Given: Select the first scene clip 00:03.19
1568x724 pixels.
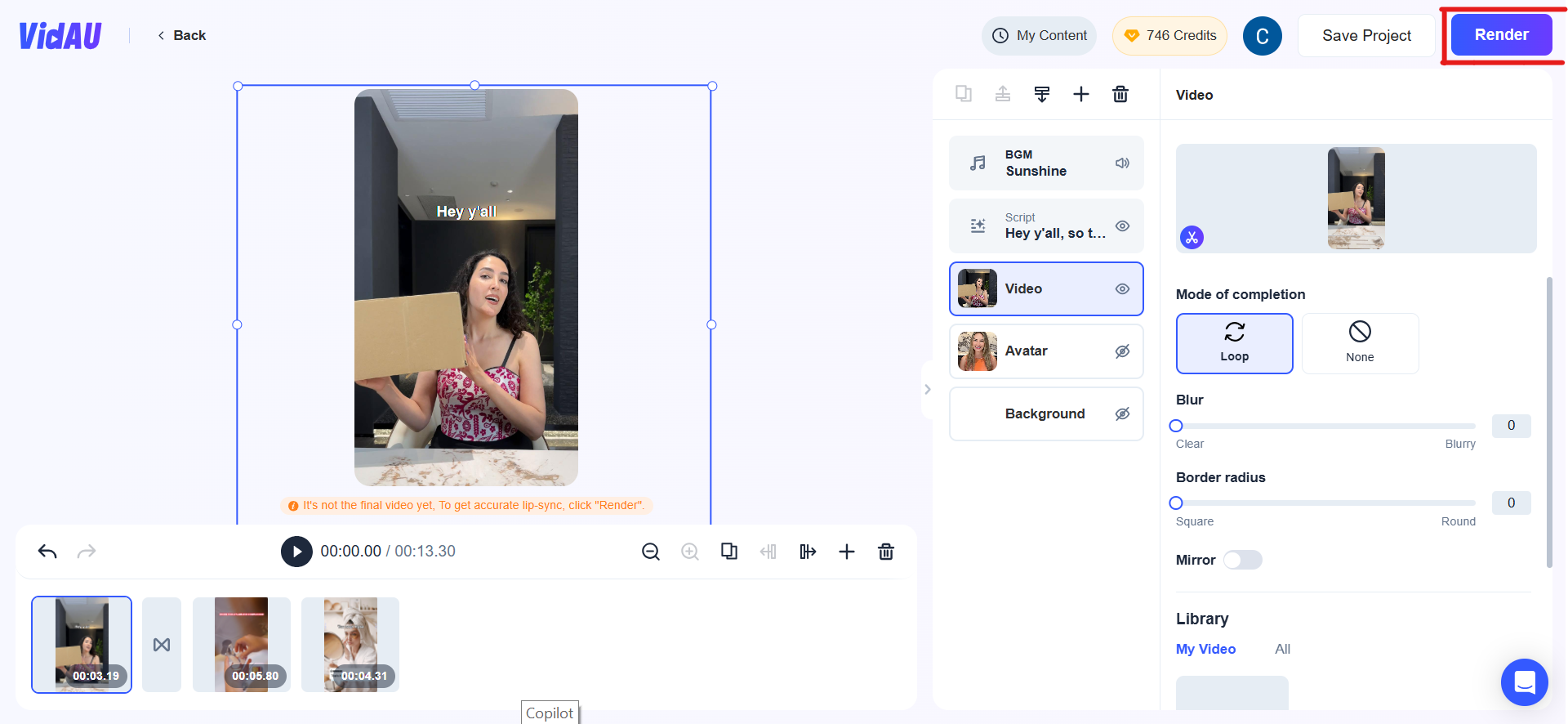Looking at the screenshot, I should click(x=82, y=645).
